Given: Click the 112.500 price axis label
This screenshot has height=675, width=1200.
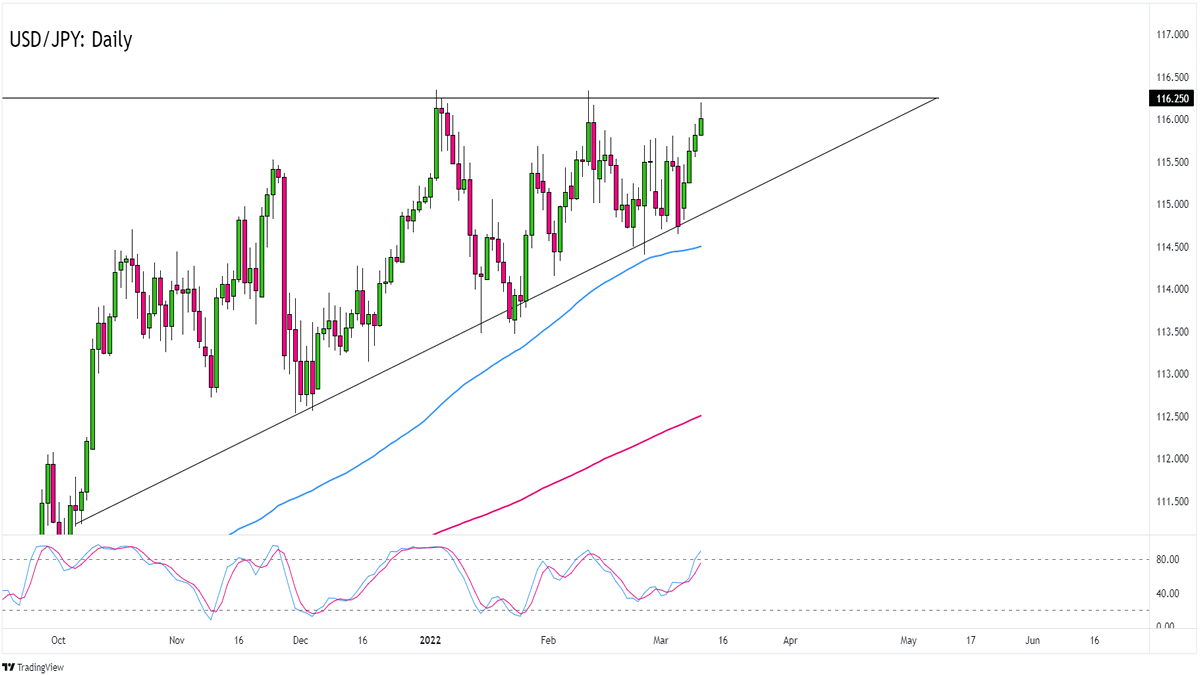Looking at the screenshot, I should click(x=1171, y=417).
